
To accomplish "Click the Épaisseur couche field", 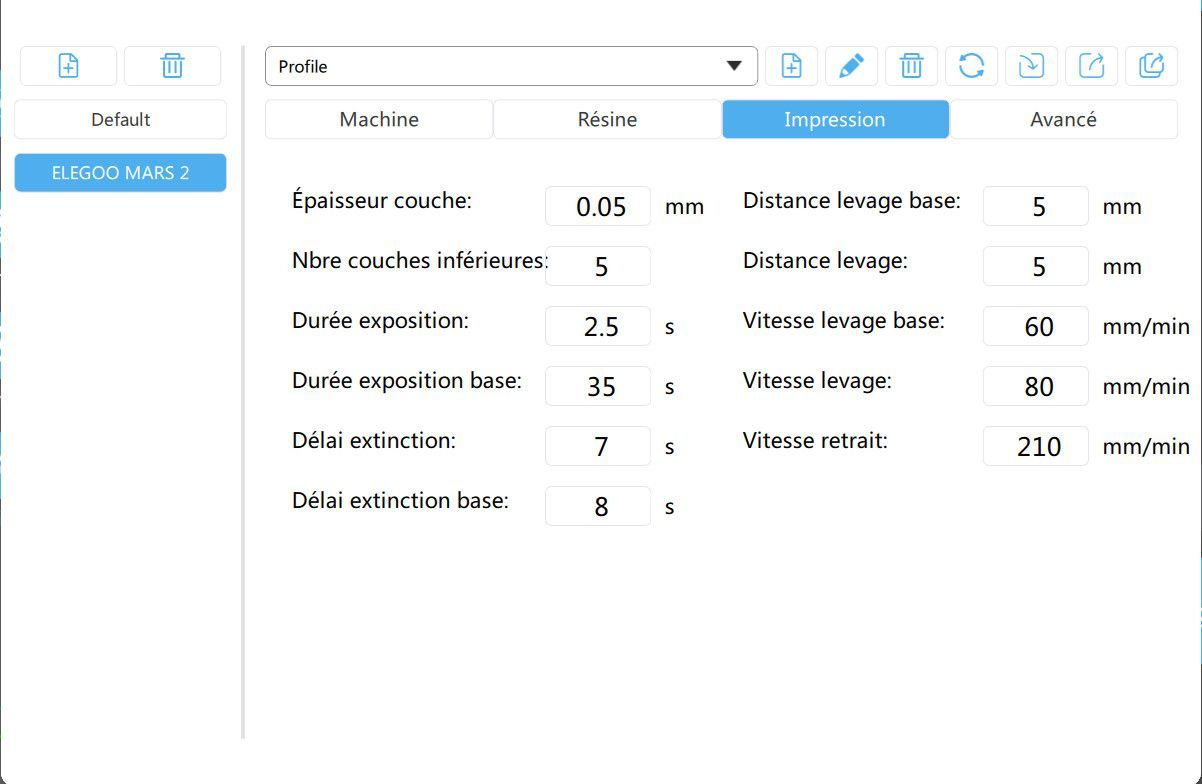I will tap(598, 206).
